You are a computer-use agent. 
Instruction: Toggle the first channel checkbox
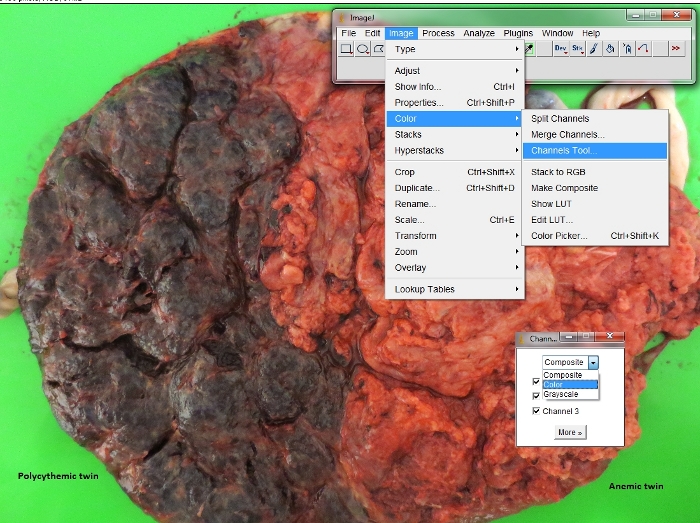537,380
